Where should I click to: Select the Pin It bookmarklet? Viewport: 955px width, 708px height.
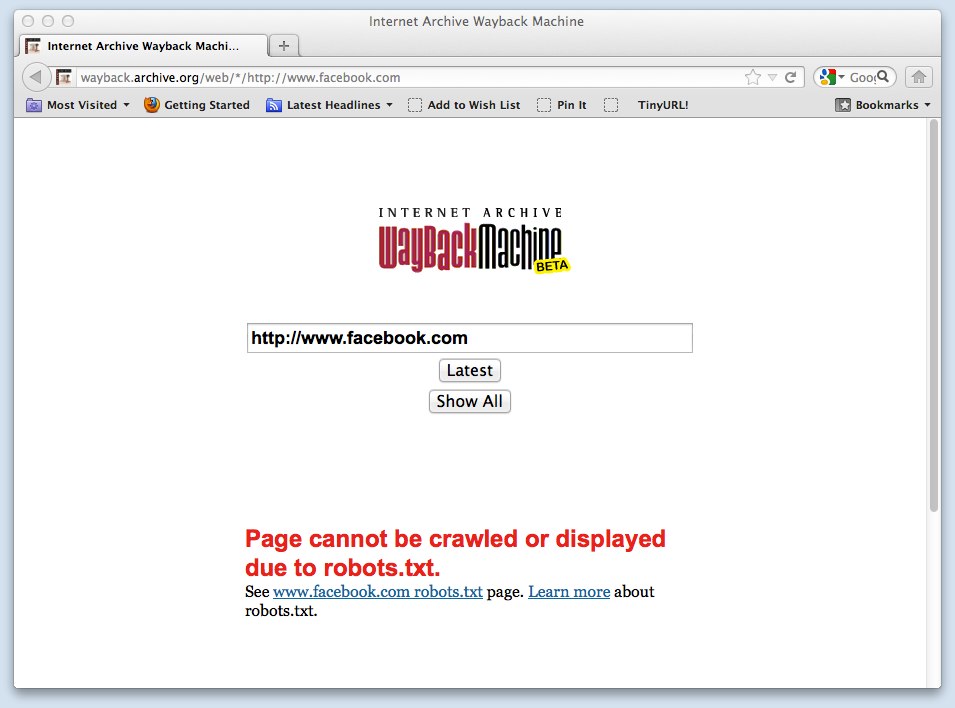point(562,104)
